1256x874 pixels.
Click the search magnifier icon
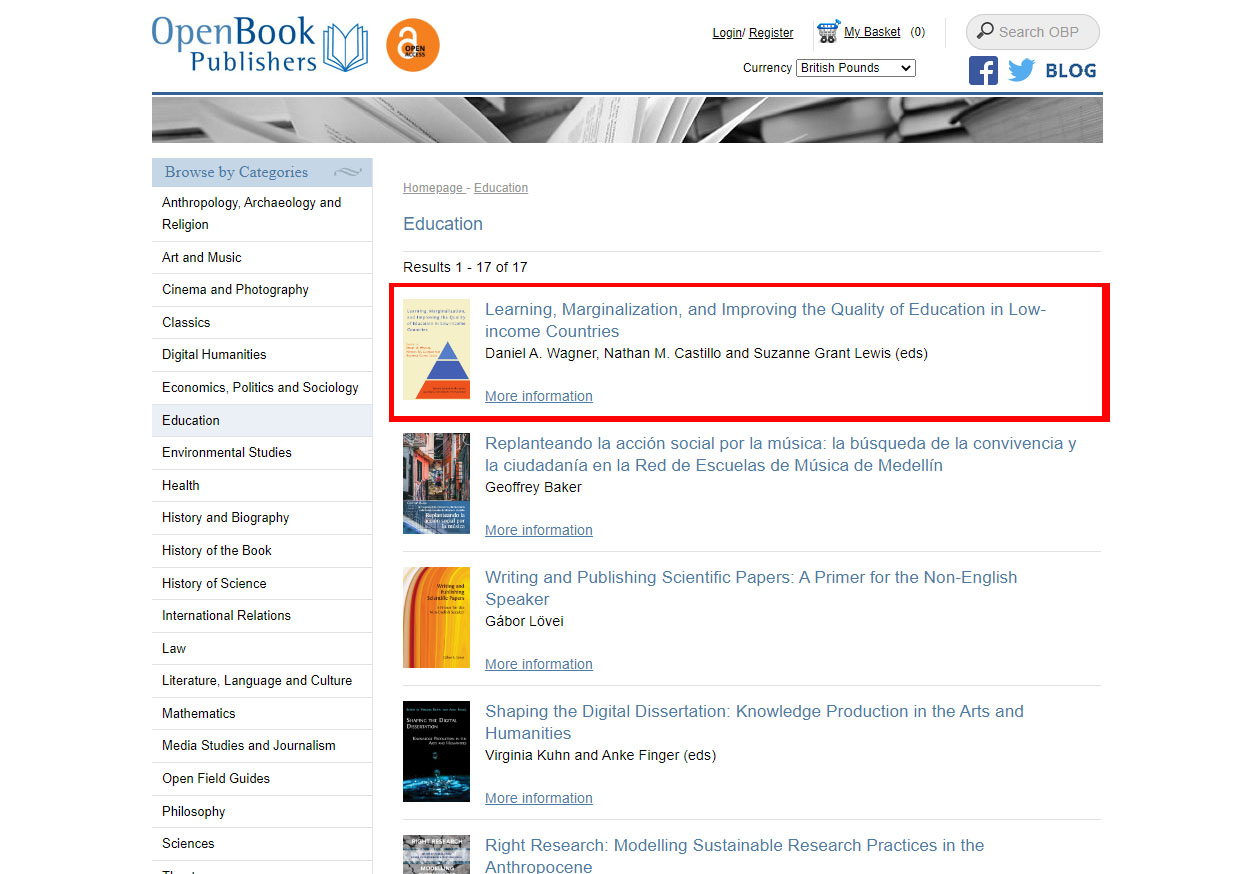[985, 31]
